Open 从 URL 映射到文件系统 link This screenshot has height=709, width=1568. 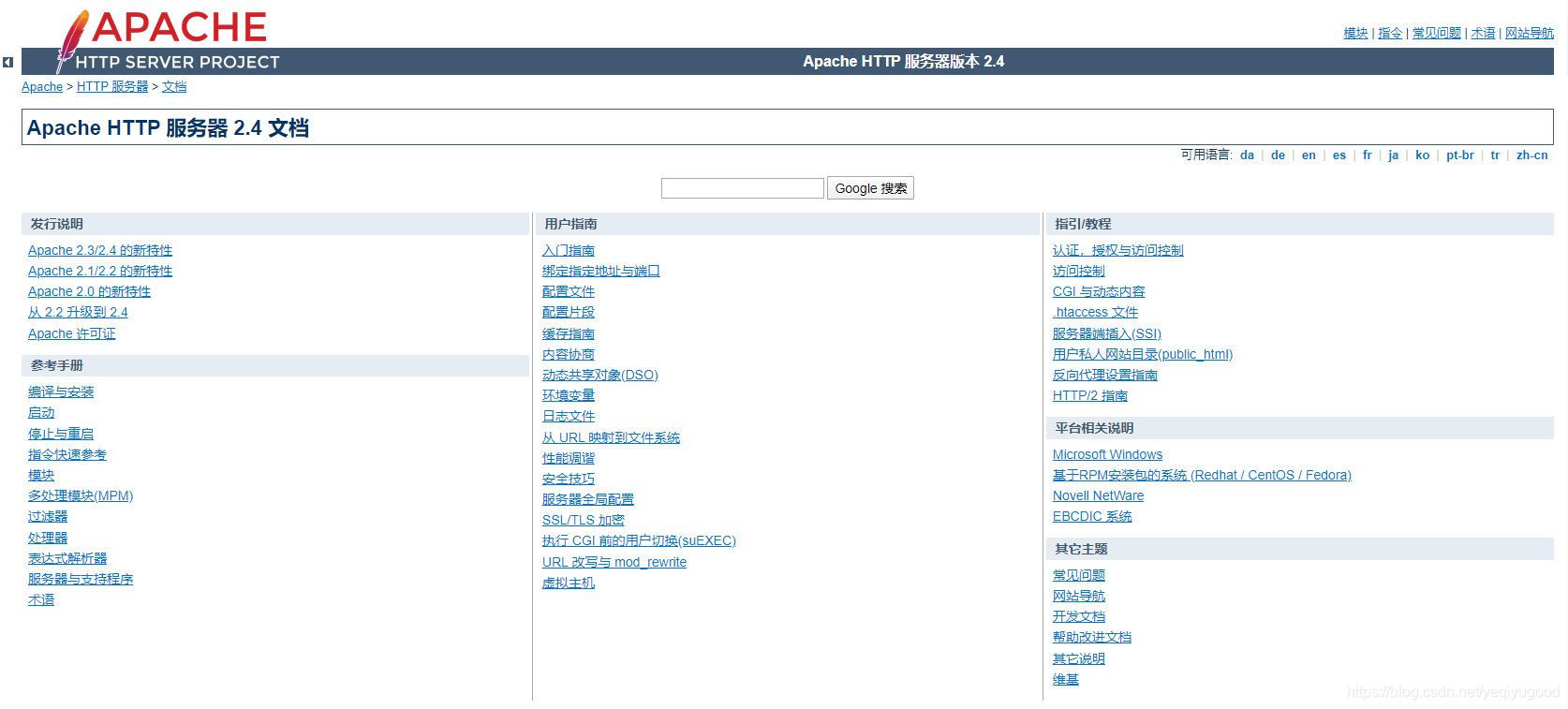click(612, 437)
